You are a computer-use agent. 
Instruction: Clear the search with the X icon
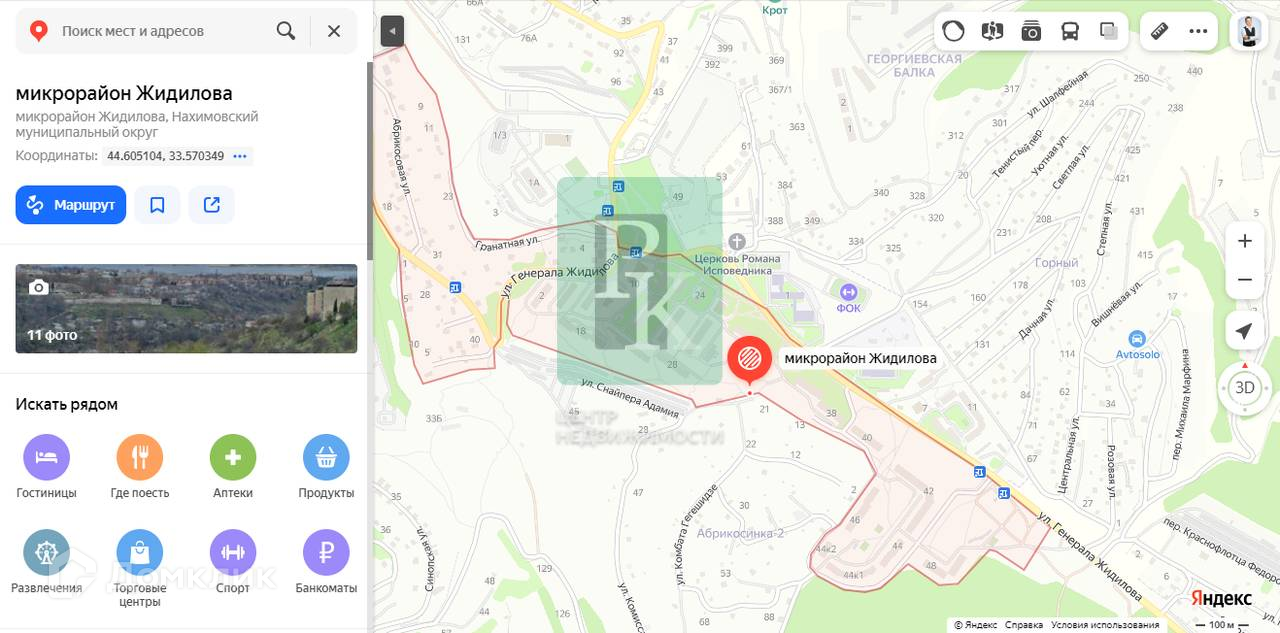(x=334, y=31)
